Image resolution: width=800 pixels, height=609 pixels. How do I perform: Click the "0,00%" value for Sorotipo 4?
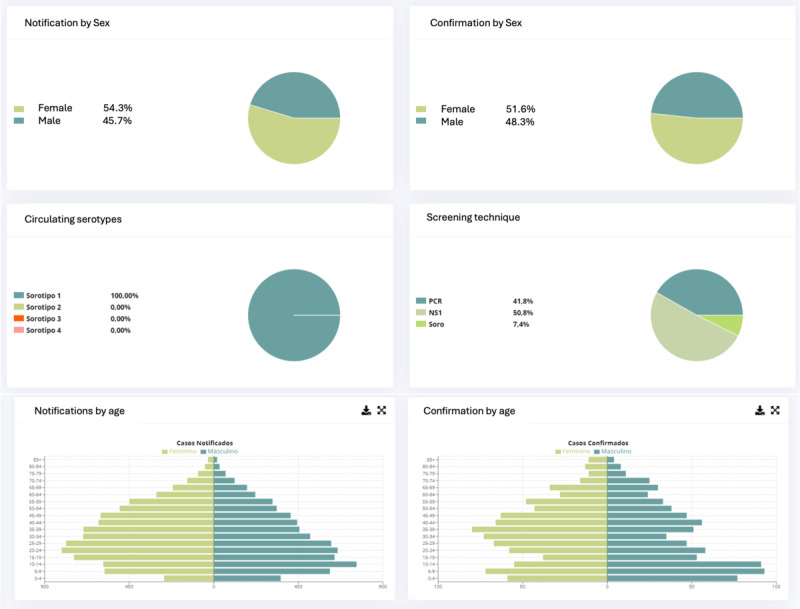tap(120, 331)
